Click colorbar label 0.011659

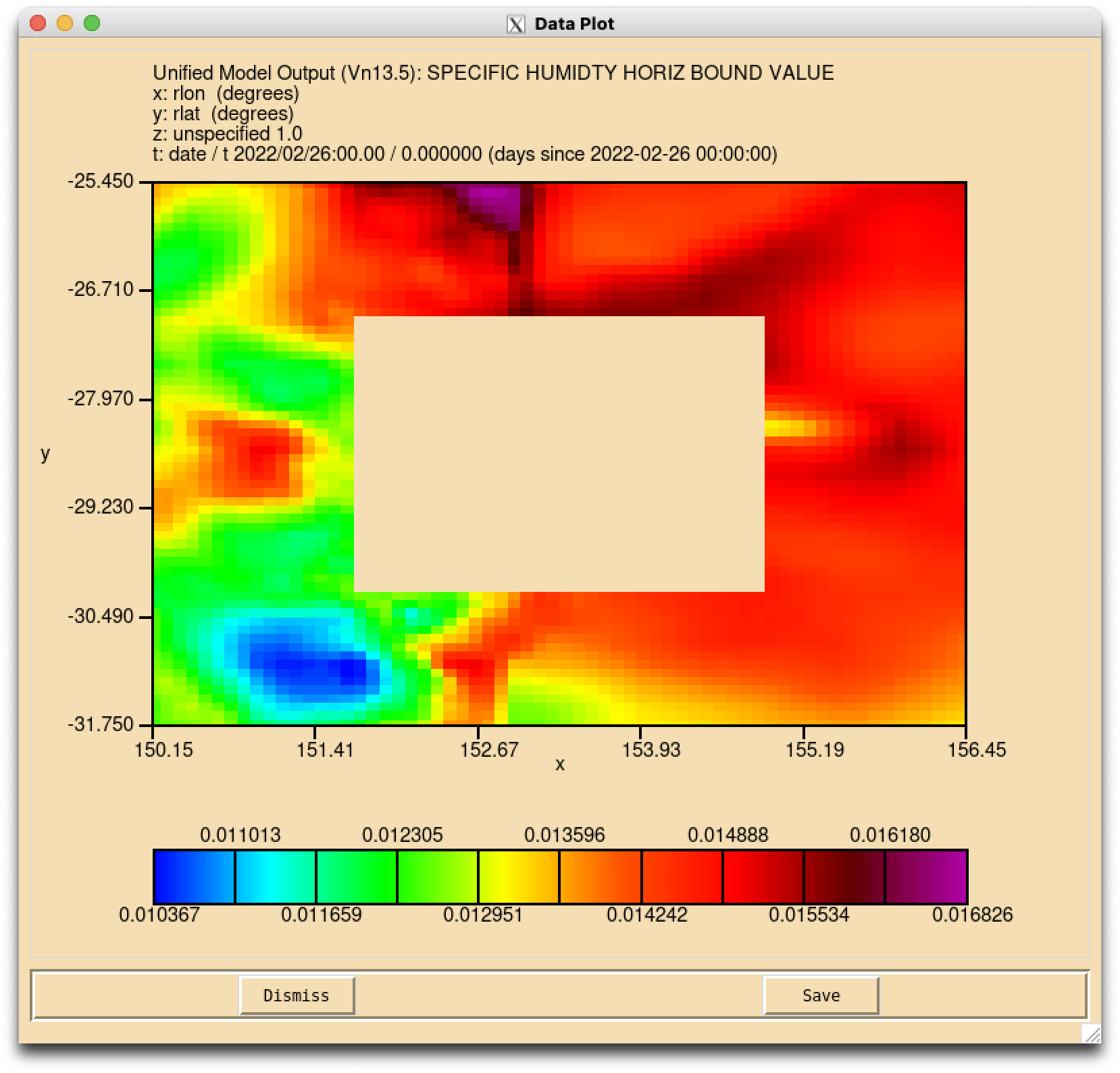coord(322,915)
